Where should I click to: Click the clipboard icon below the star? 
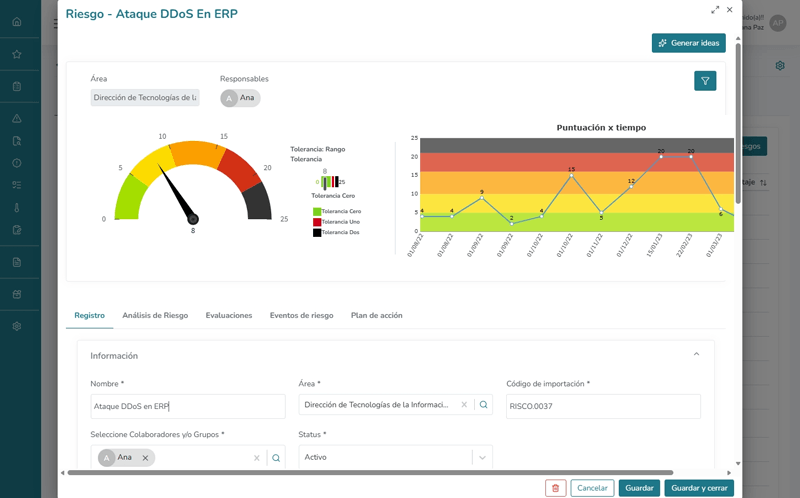tap(17, 86)
